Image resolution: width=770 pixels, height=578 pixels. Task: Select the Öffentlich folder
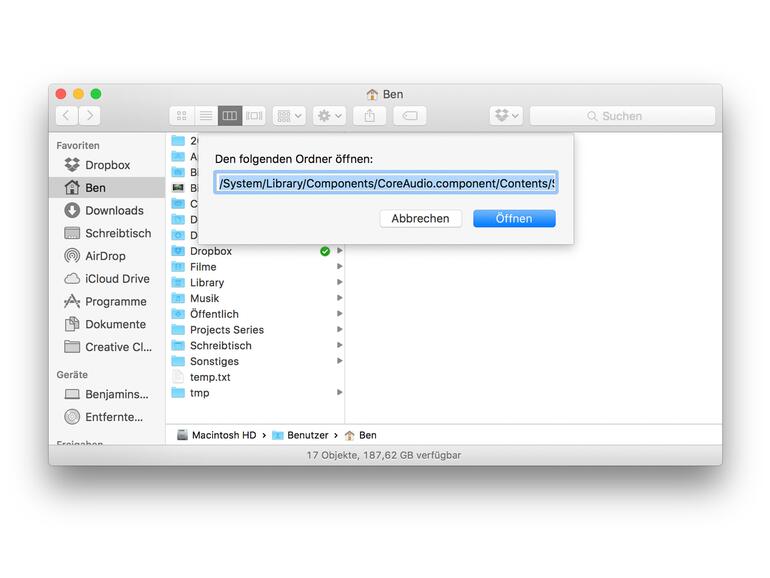click(255, 314)
